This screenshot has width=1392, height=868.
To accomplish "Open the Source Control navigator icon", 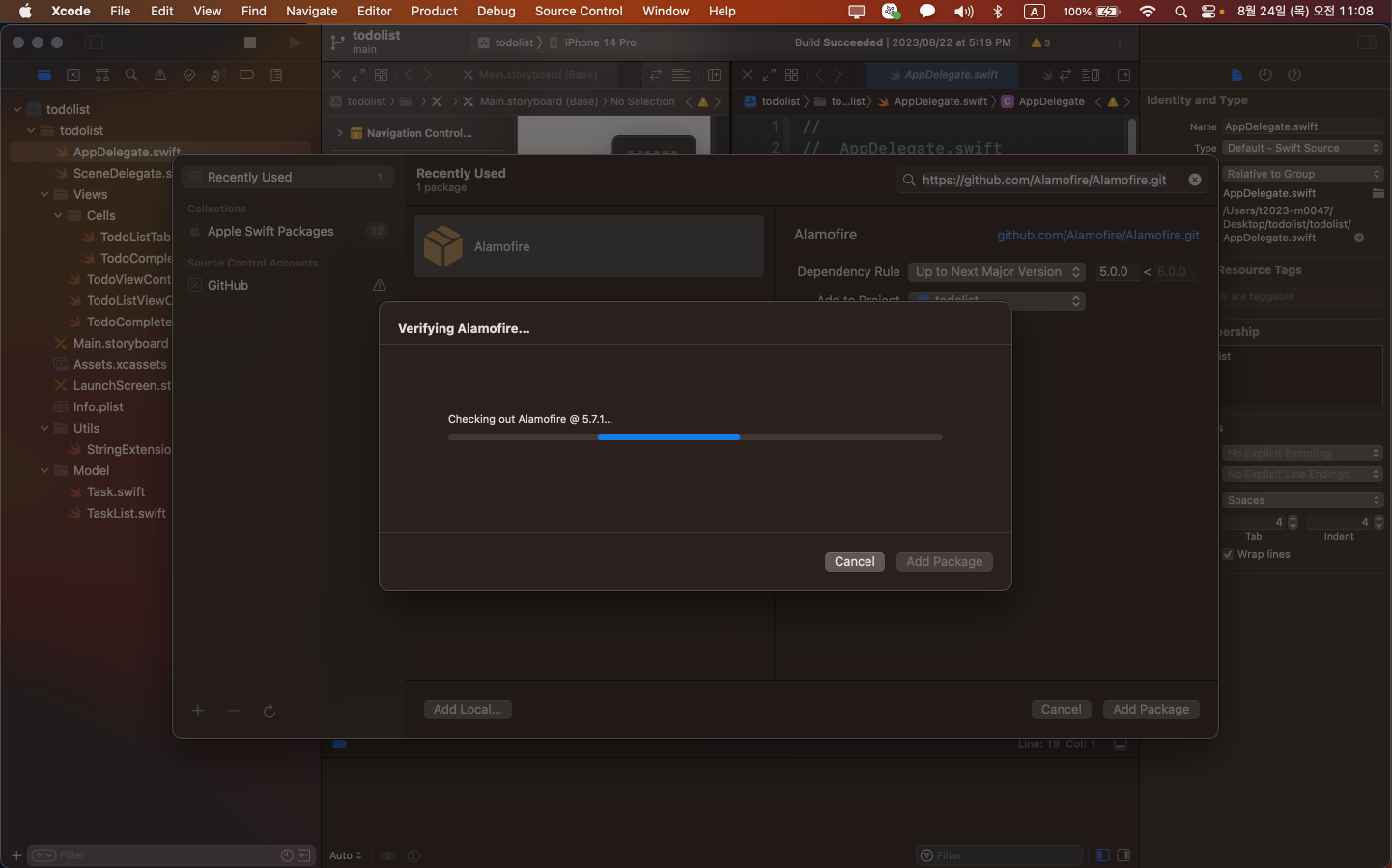I will tap(73, 75).
